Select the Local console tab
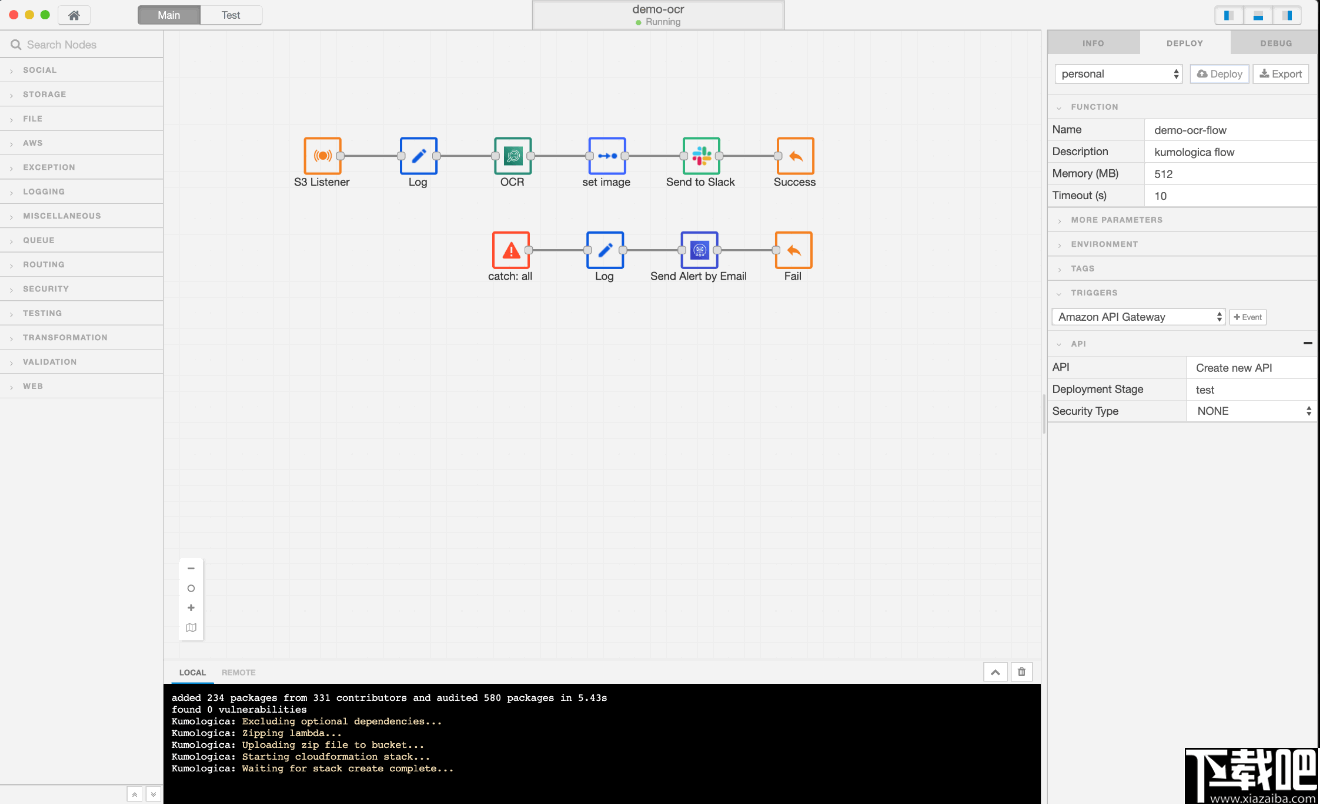The height and width of the screenshot is (804, 1320). 192,673
